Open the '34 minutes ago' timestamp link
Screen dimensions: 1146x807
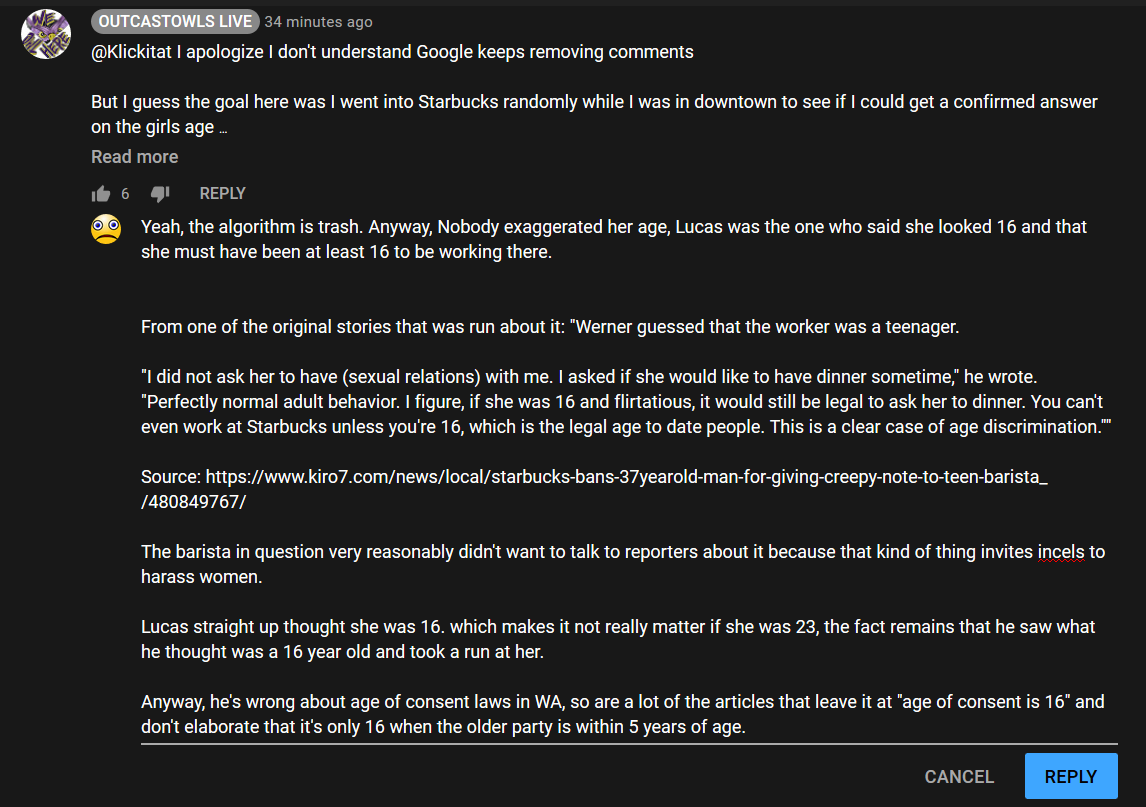[x=319, y=22]
